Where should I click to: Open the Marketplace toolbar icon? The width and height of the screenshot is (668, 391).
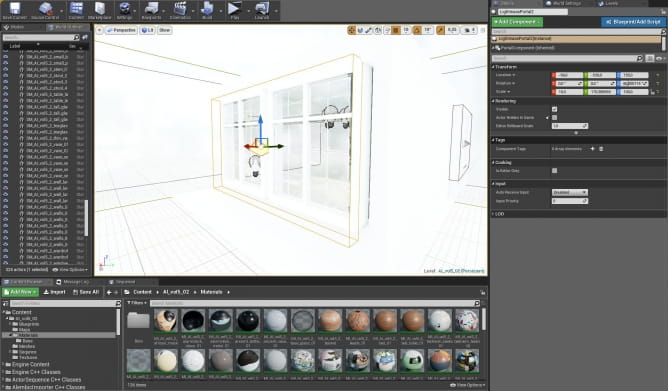pyautogui.click(x=99, y=10)
